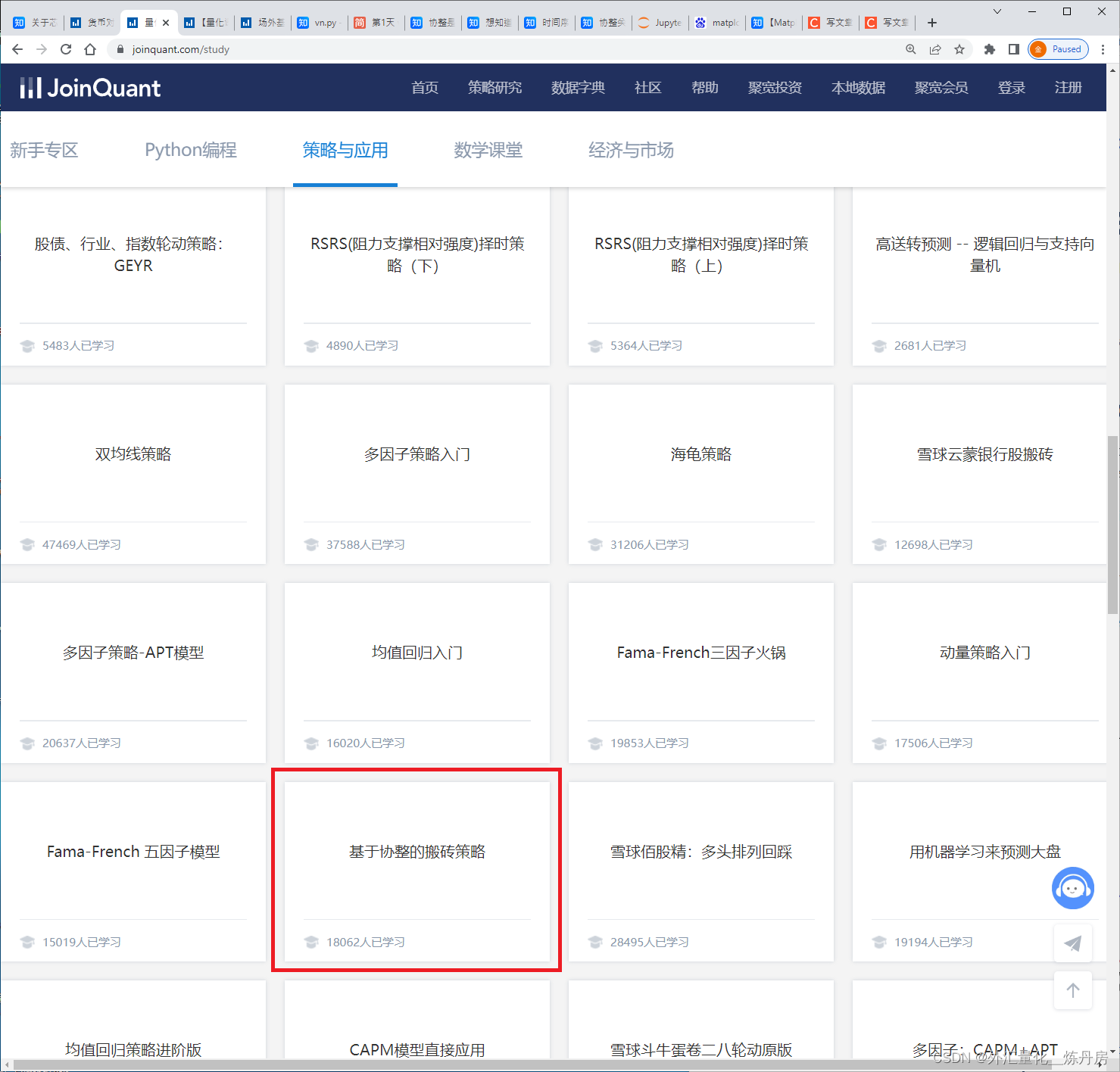Image resolution: width=1120 pixels, height=1072 pixels.
Task: Toggle the browser side panel icon
Action: click(x=1013, y=49)
